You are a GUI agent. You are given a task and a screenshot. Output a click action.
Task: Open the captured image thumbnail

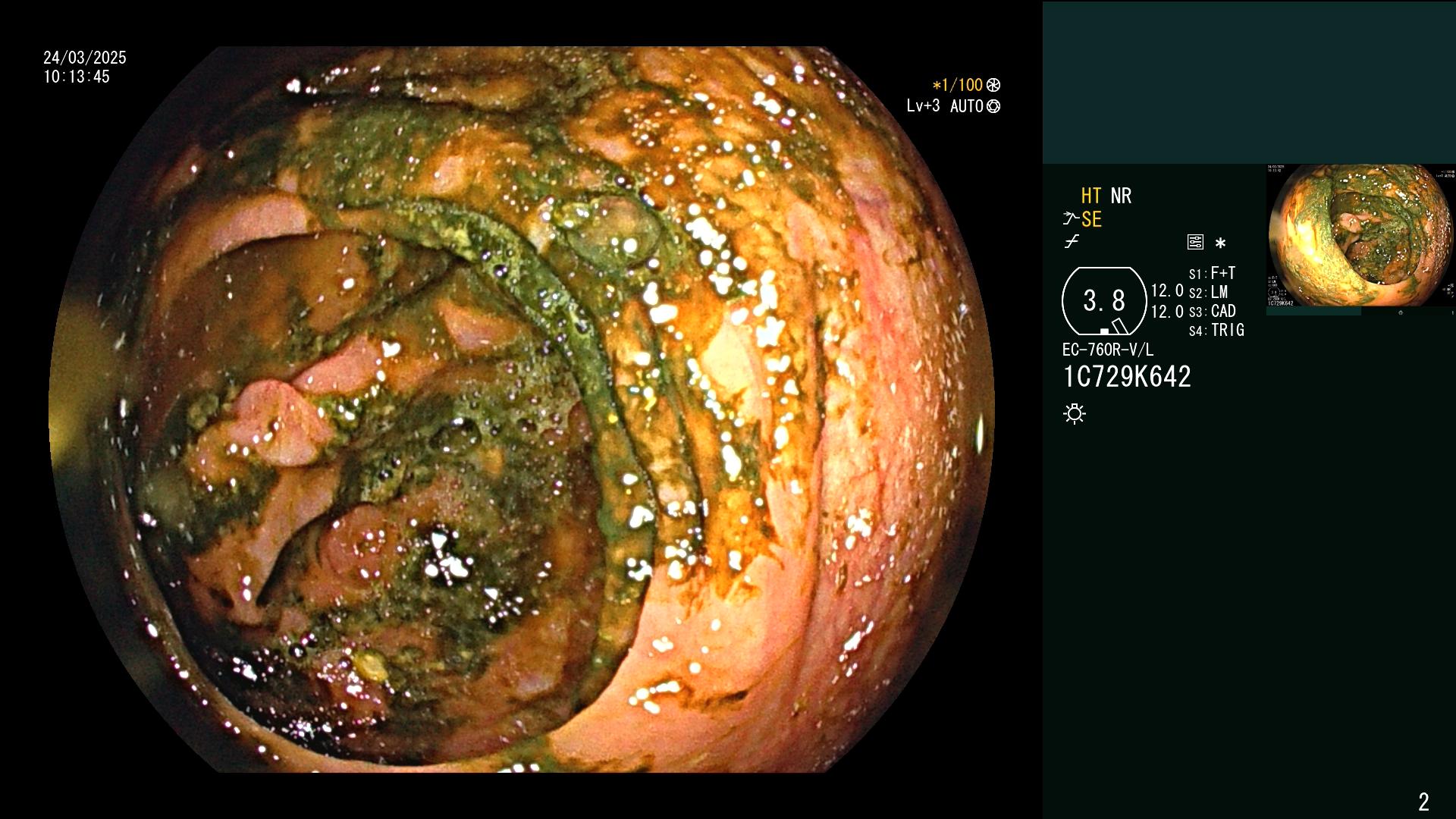1360,235
